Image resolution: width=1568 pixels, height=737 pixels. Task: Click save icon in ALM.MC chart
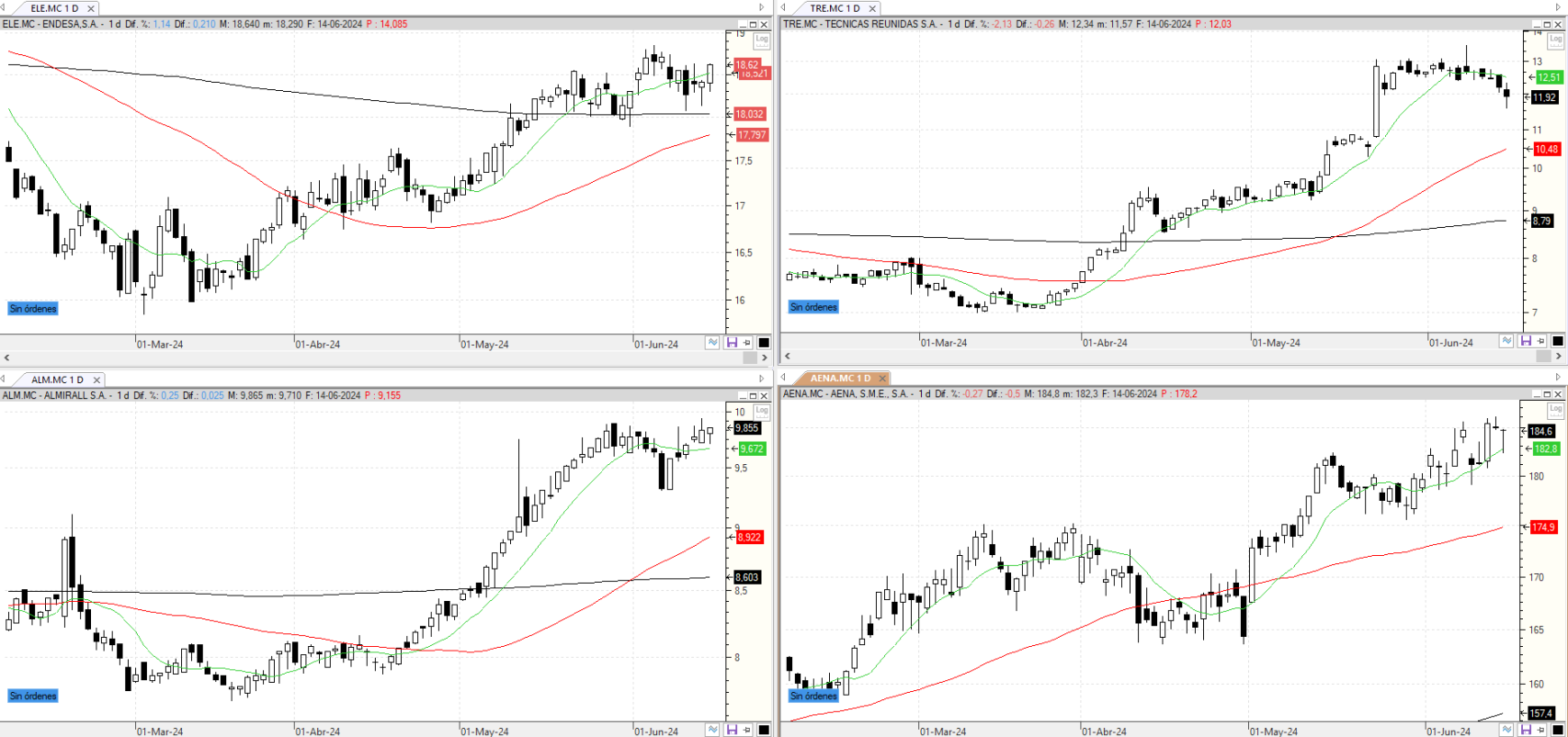click(732, 730)
